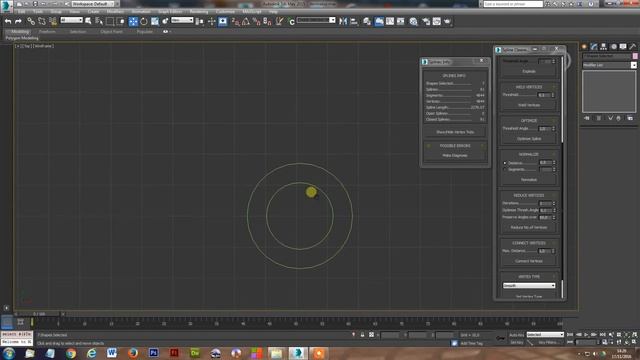Click the Explode button

[529, 71]
